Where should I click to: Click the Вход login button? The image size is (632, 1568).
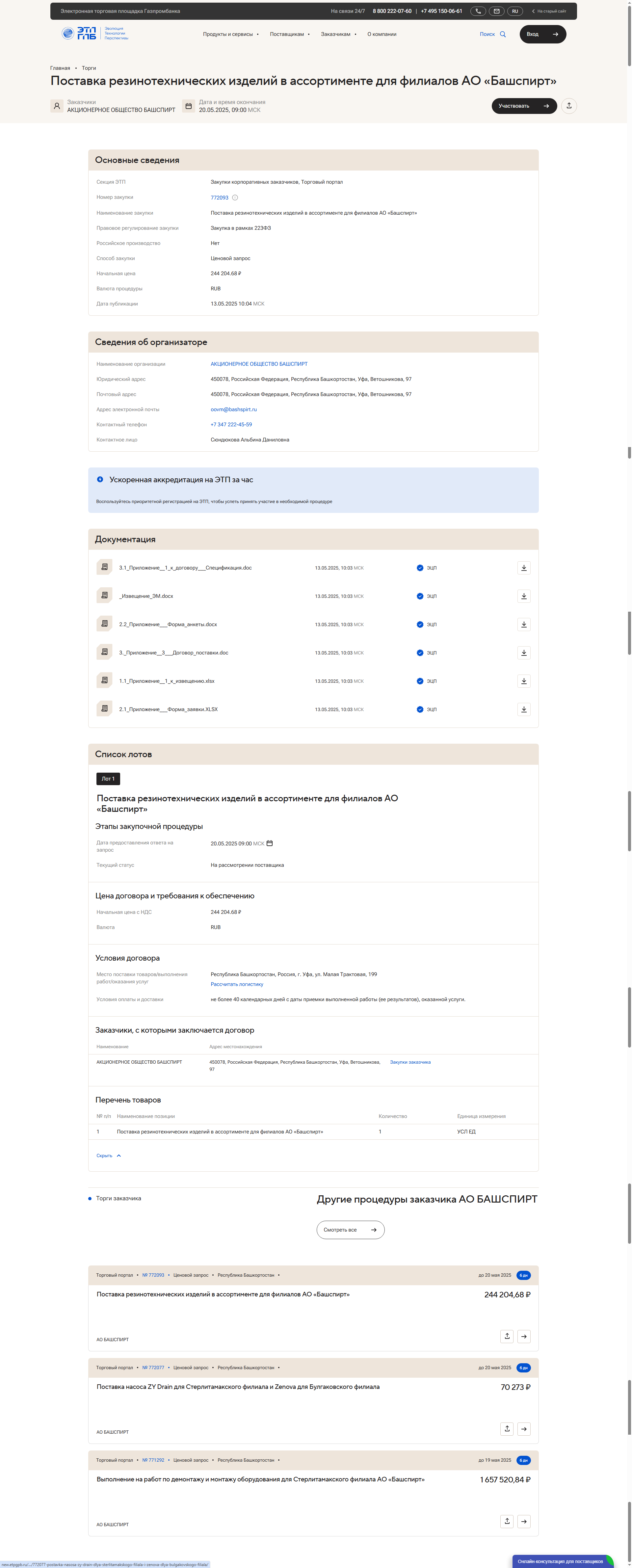[542, 34]
